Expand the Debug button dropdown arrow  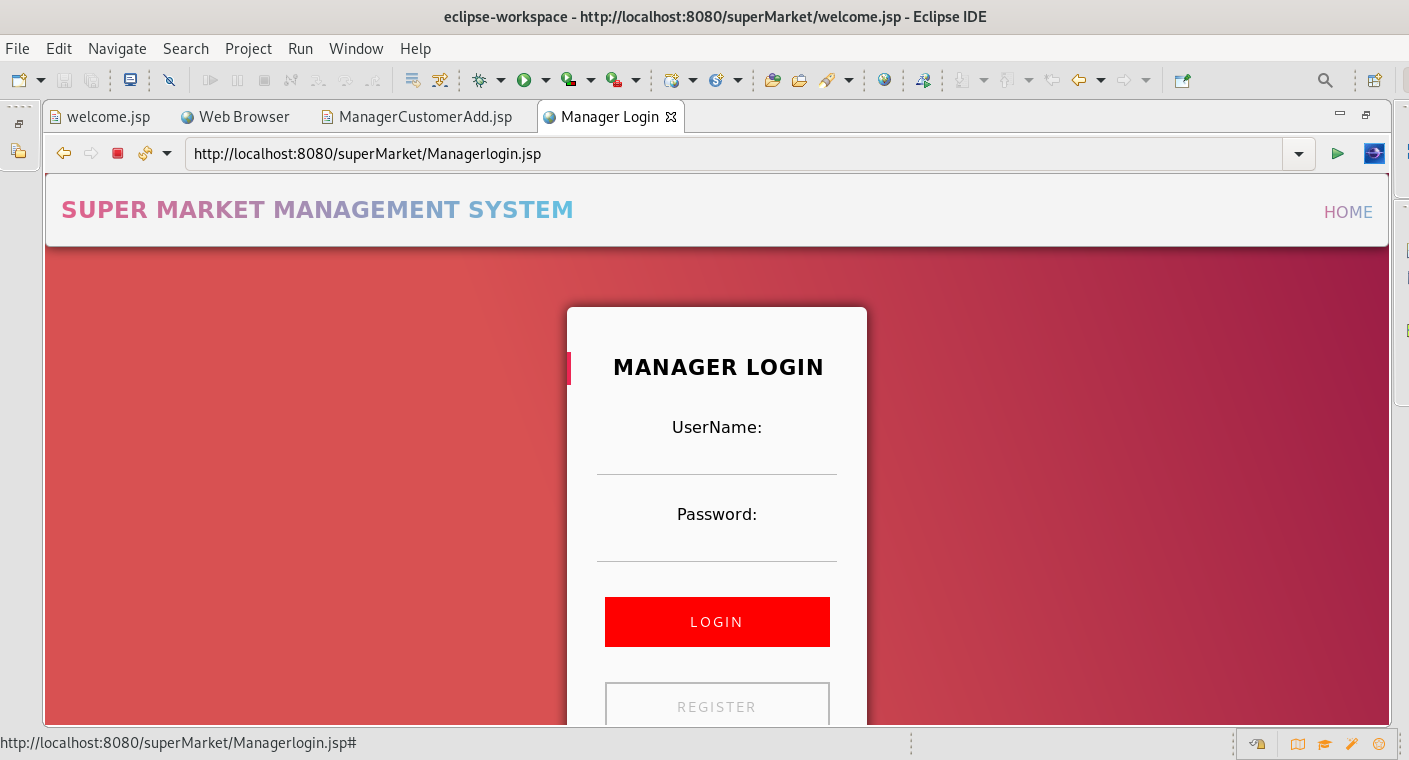[x=503, y=80]
